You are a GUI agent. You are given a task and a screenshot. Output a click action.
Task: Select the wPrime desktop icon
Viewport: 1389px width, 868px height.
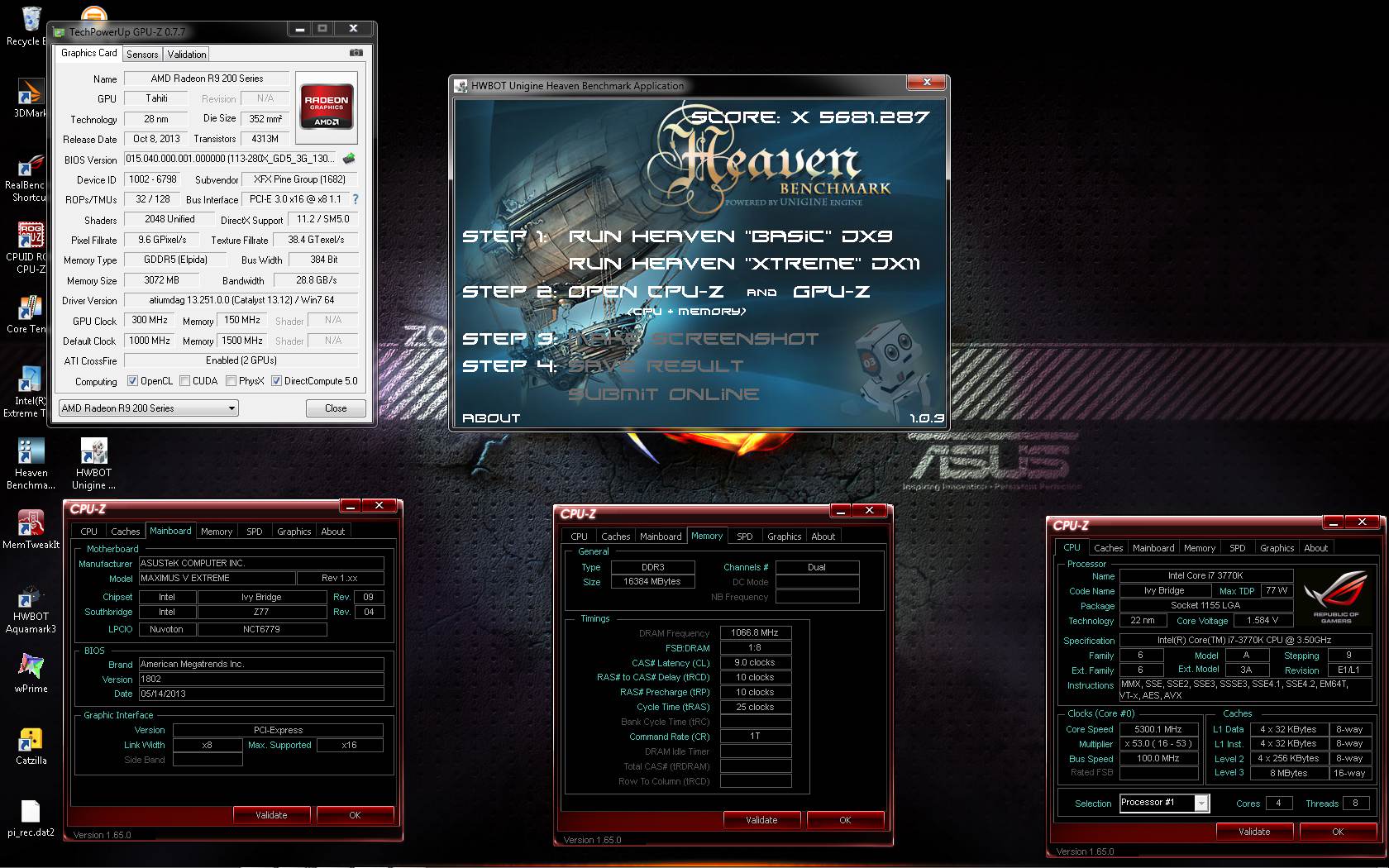click(31, 672)
